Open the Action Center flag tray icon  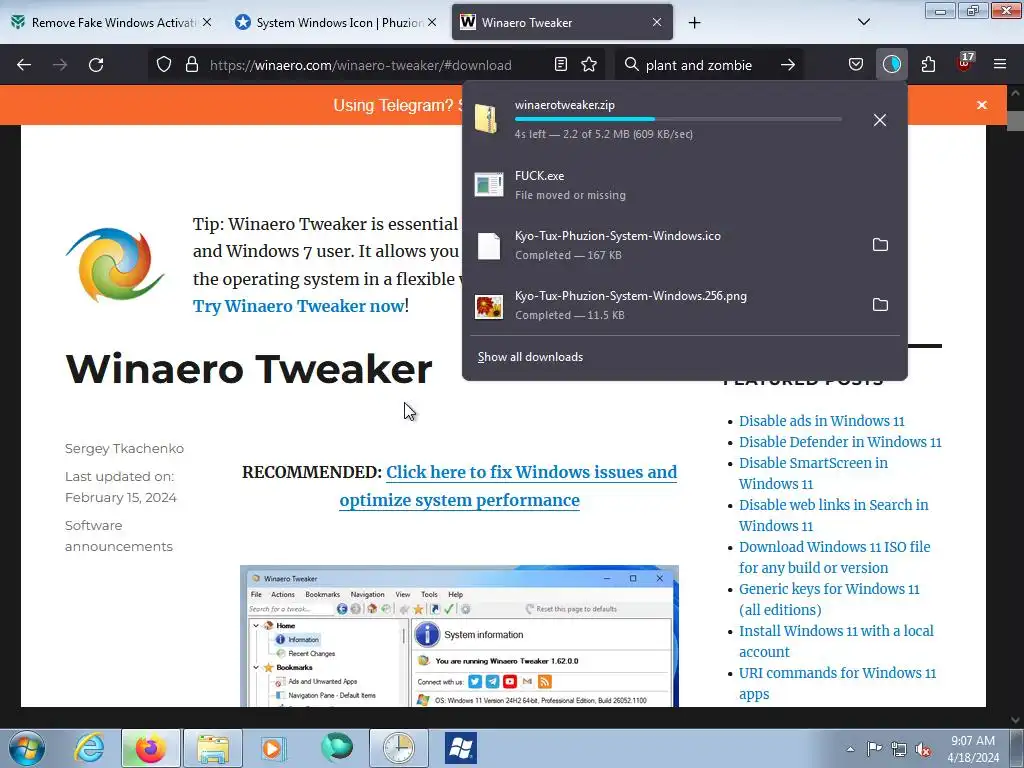tap(874, 749)
